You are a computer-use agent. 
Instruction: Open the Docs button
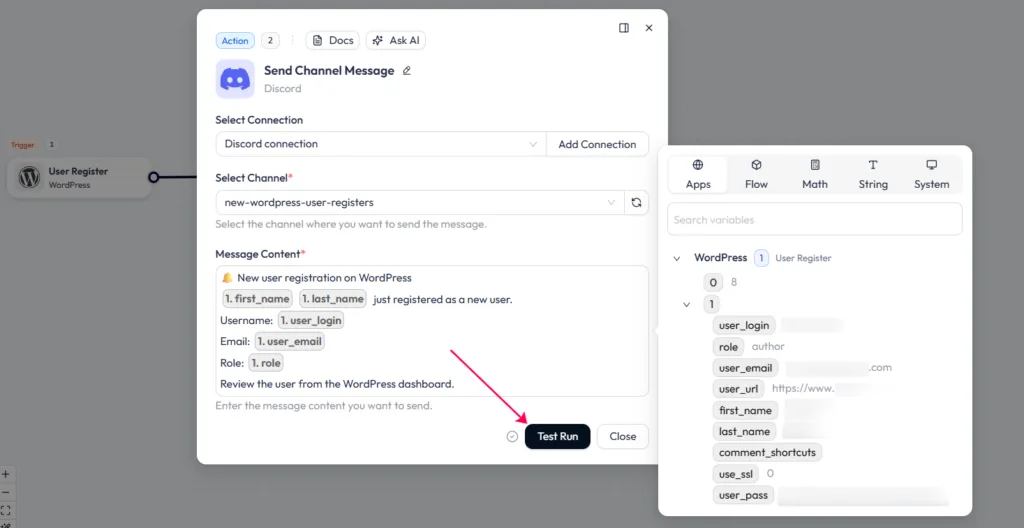(333, 41)
